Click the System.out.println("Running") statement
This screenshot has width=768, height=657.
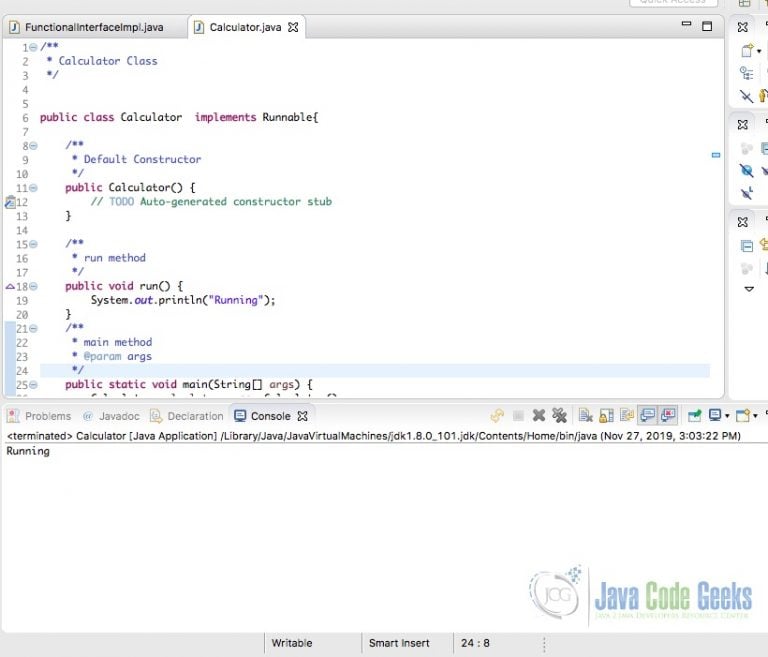[183, 300]
